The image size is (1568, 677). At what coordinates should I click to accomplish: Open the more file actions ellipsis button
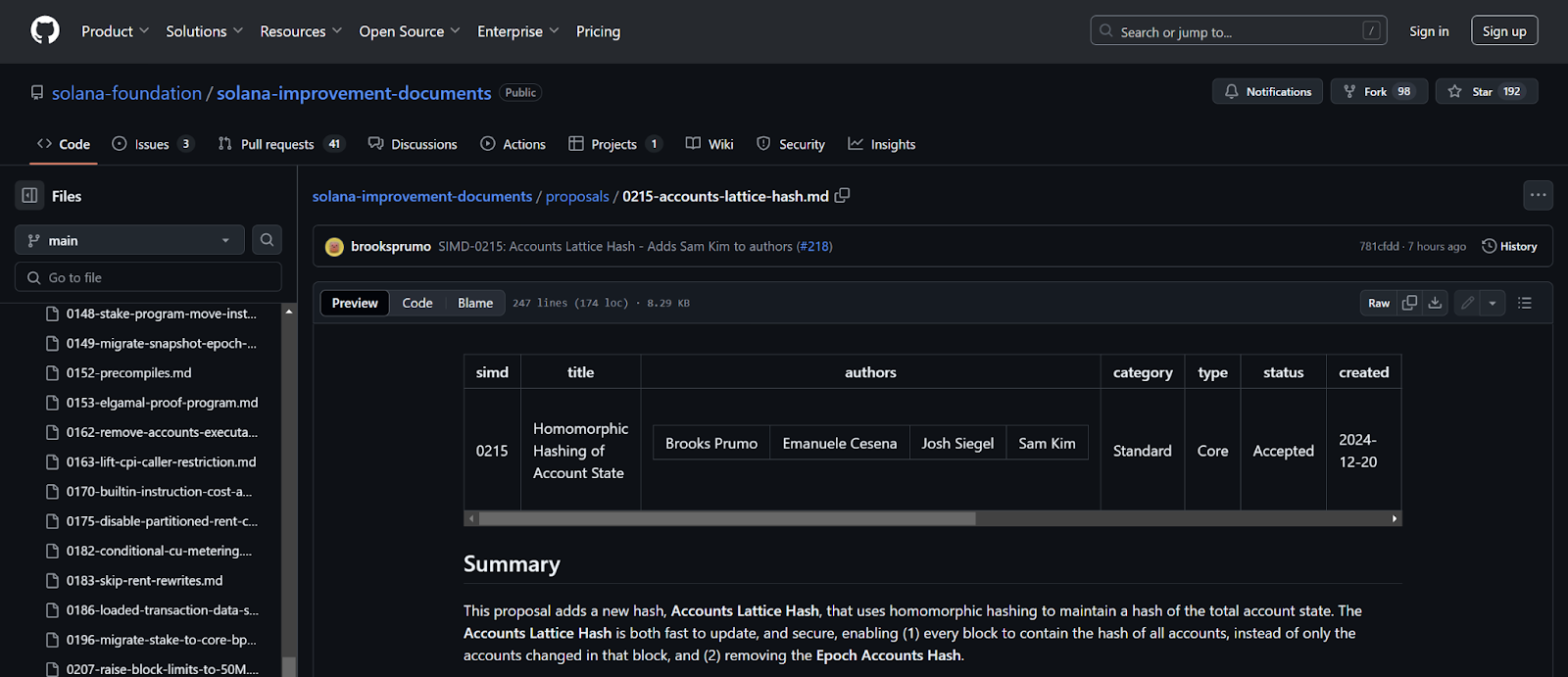coord(1539,196)
